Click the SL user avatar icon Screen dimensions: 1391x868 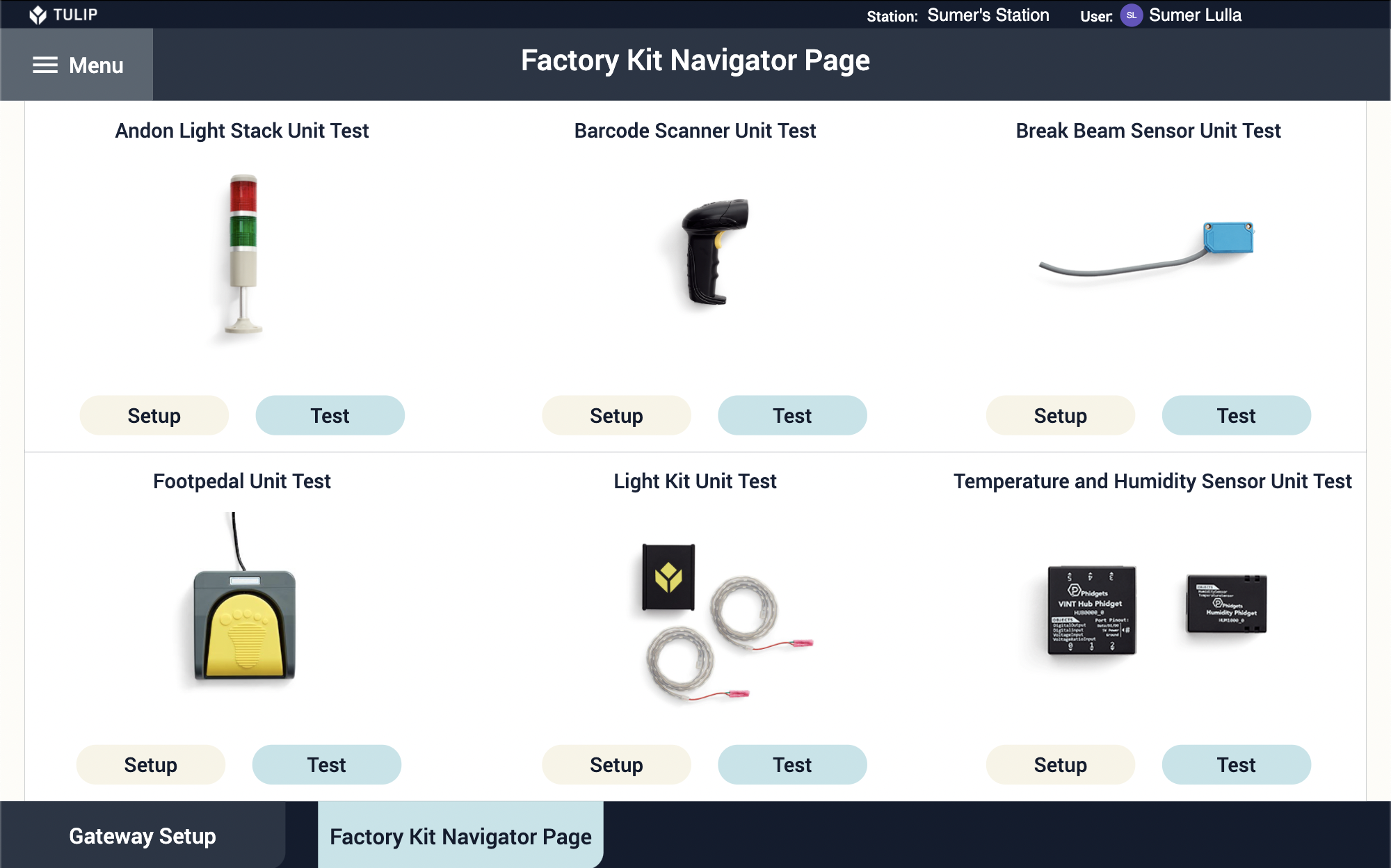point(1132,15)
